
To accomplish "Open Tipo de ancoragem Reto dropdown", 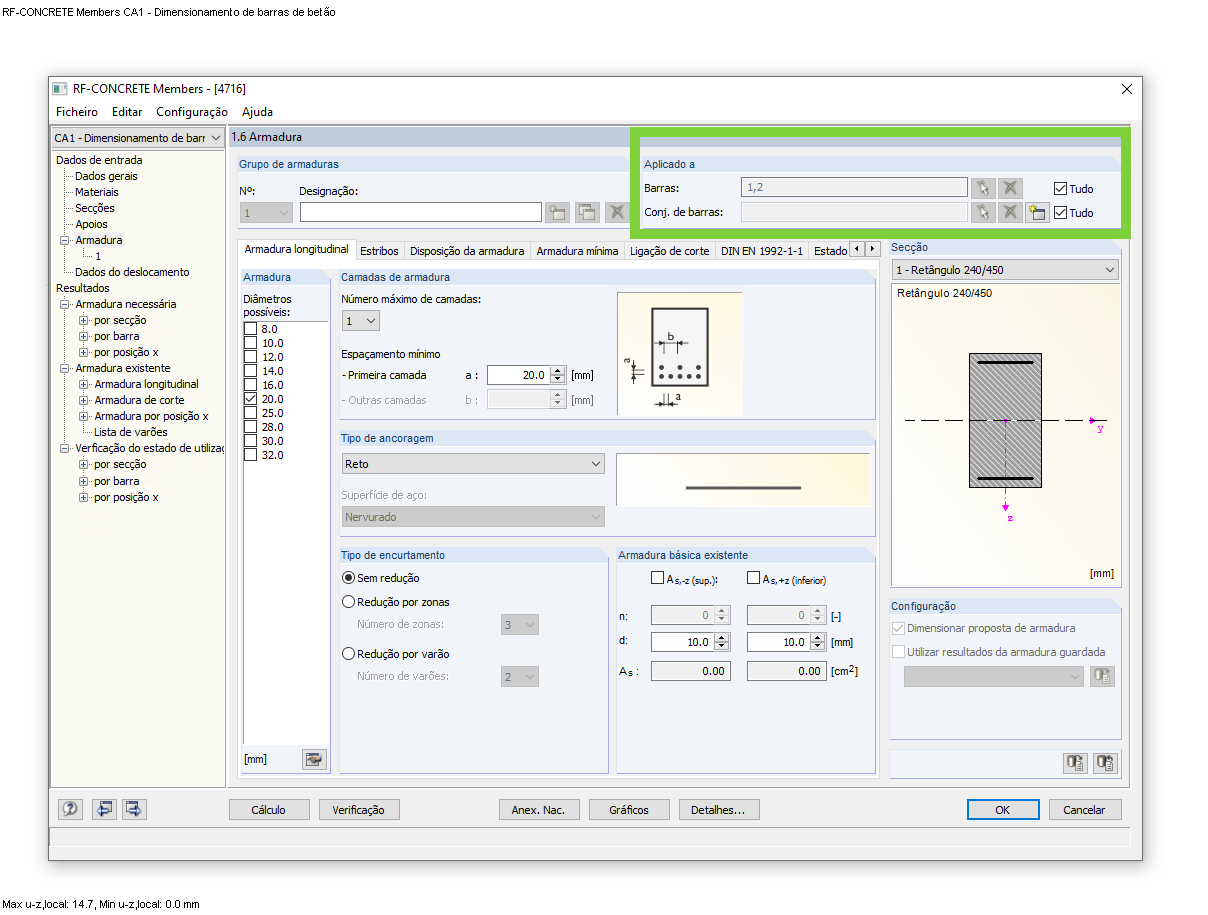I will [x=473, y=464].
